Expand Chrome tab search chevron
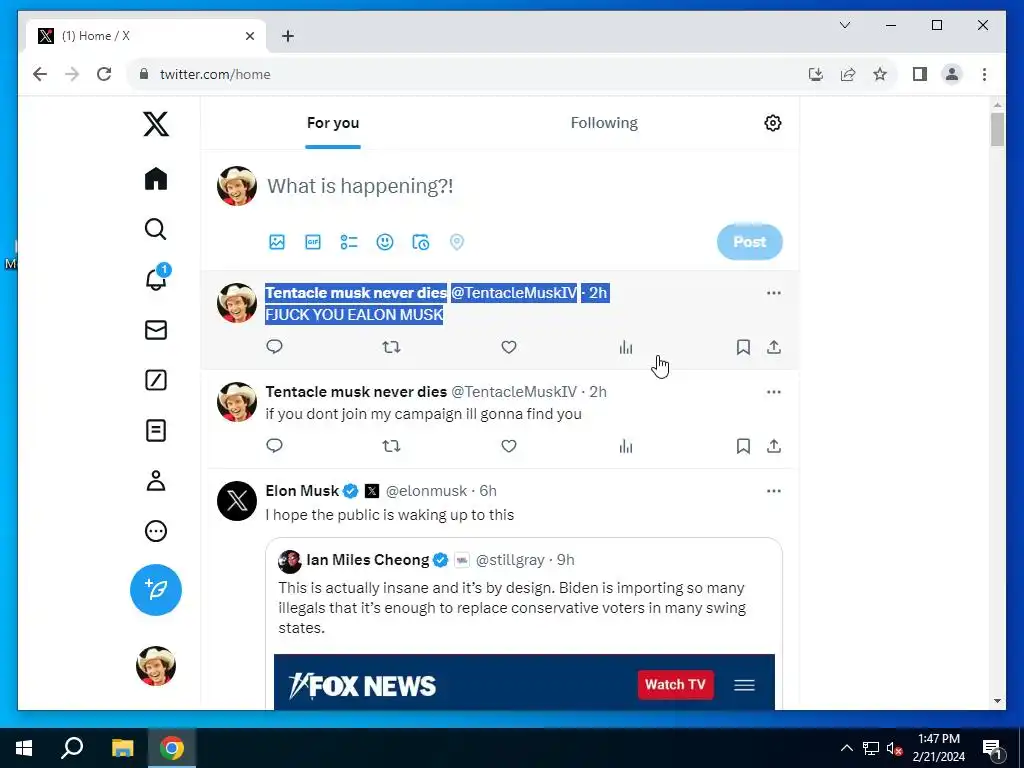1024x768 pixels. [x=845, y=25]
